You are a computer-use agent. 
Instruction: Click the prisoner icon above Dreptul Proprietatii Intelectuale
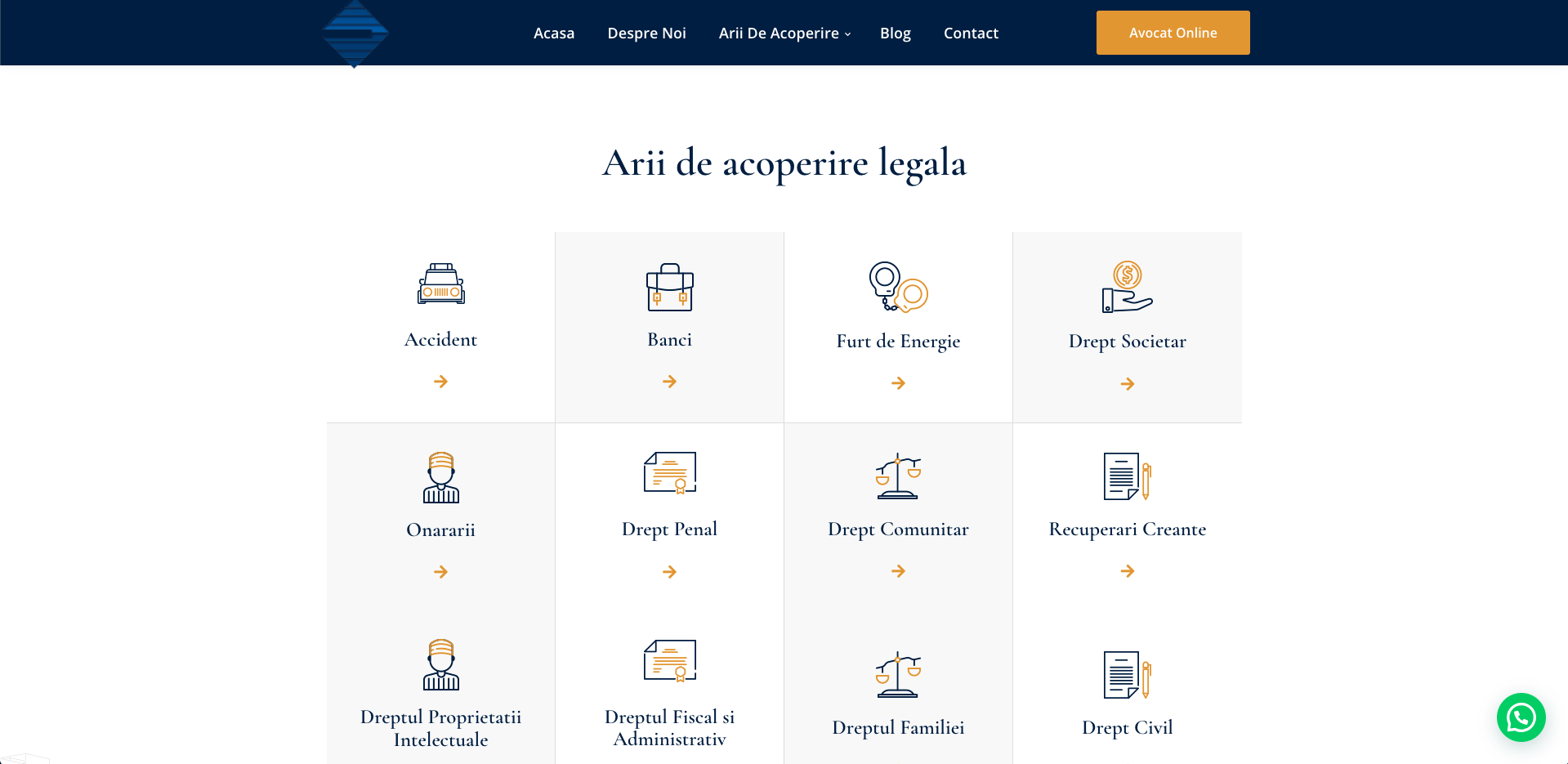[441, 664]
